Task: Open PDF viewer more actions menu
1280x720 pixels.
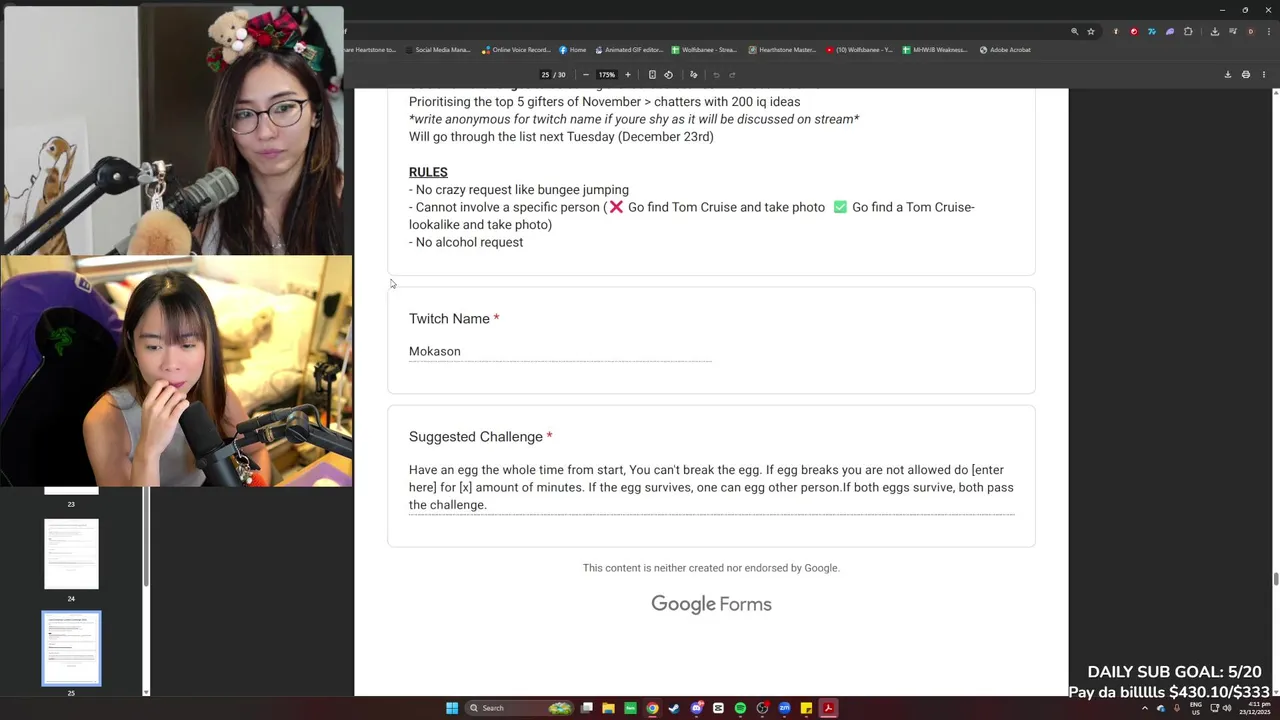Action: pyautogui.click(x=1264, y=75)
